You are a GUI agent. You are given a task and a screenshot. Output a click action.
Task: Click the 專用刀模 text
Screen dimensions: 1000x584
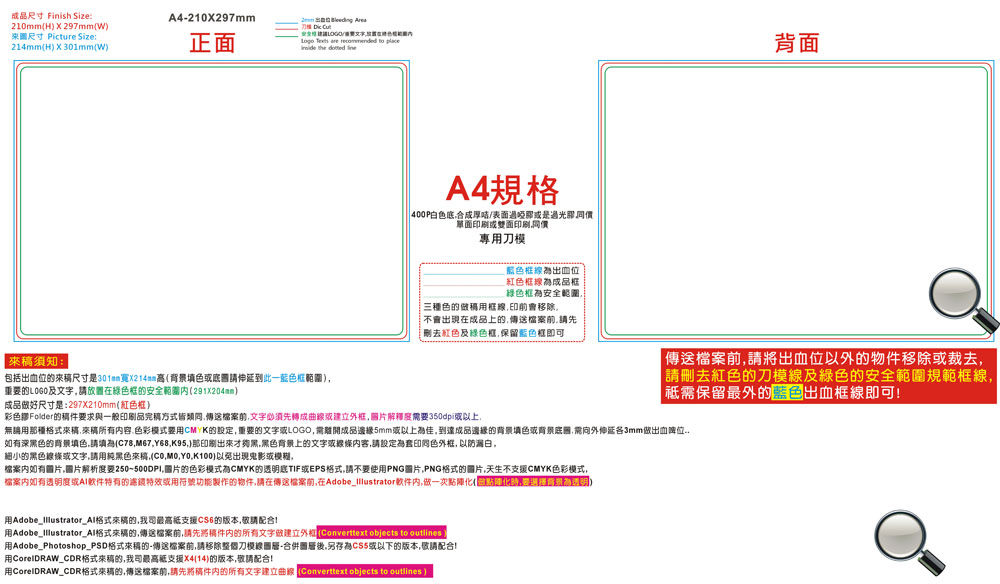coord(502,239)
